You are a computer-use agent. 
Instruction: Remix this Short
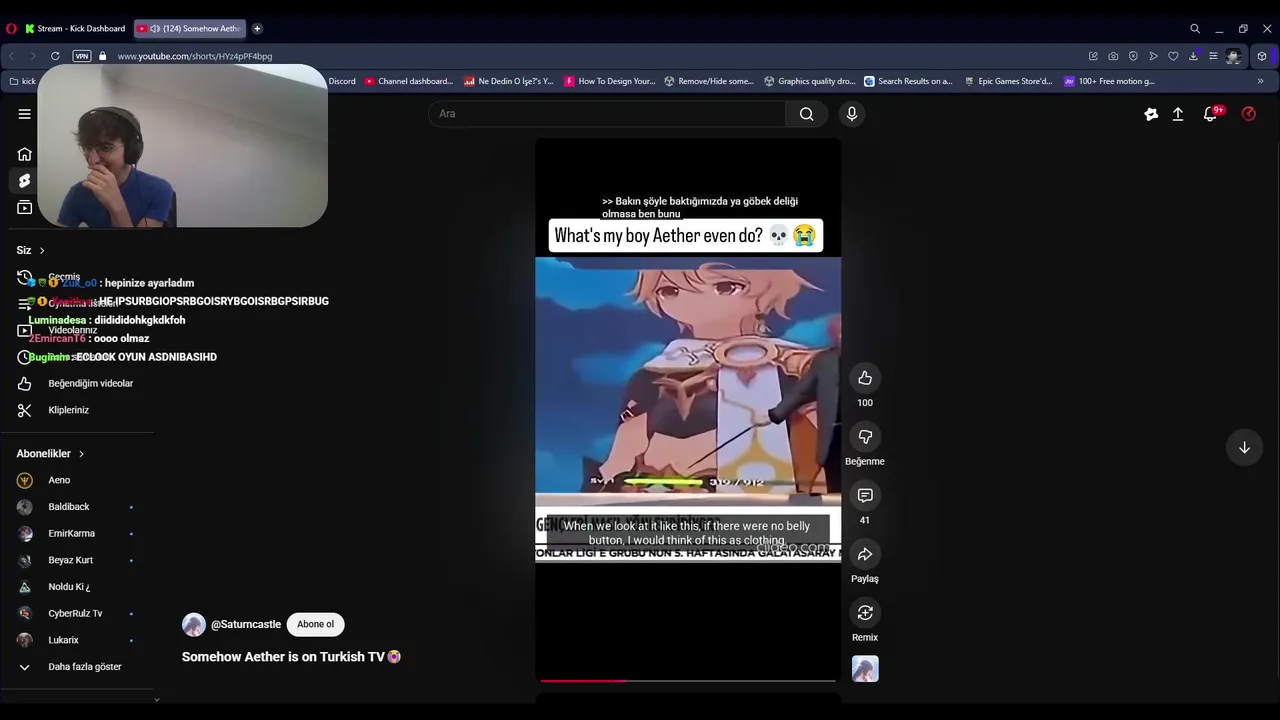click(865, 612)
